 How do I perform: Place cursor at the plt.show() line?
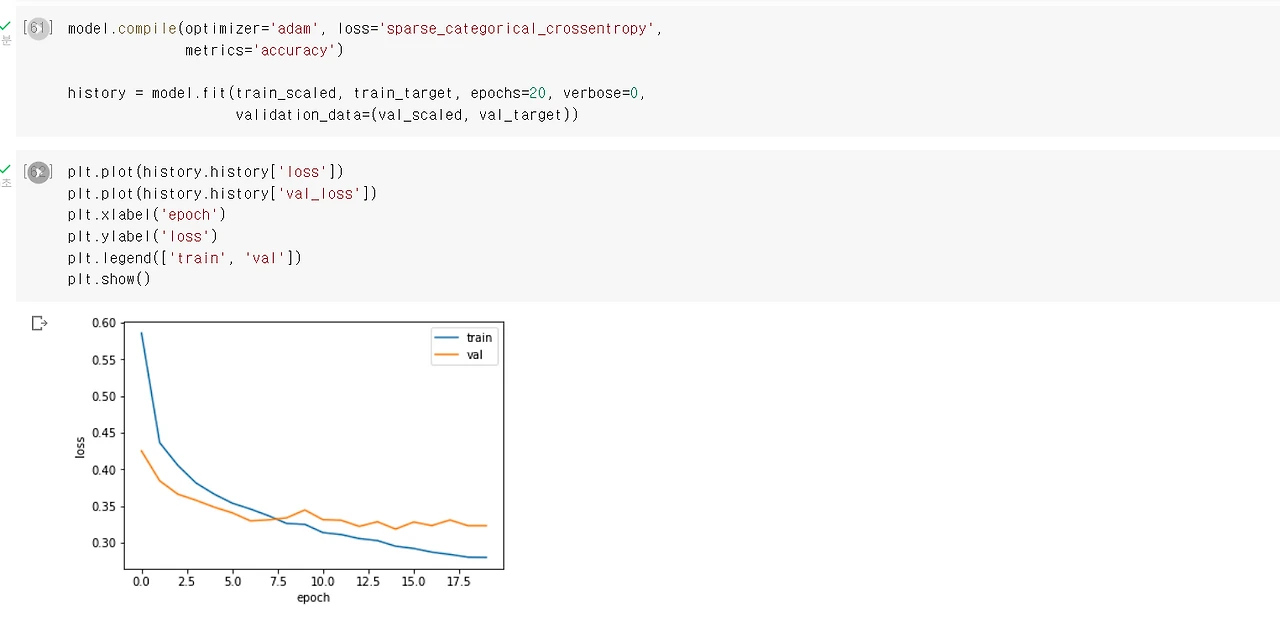pyautogui.click(x=109, y=279)
